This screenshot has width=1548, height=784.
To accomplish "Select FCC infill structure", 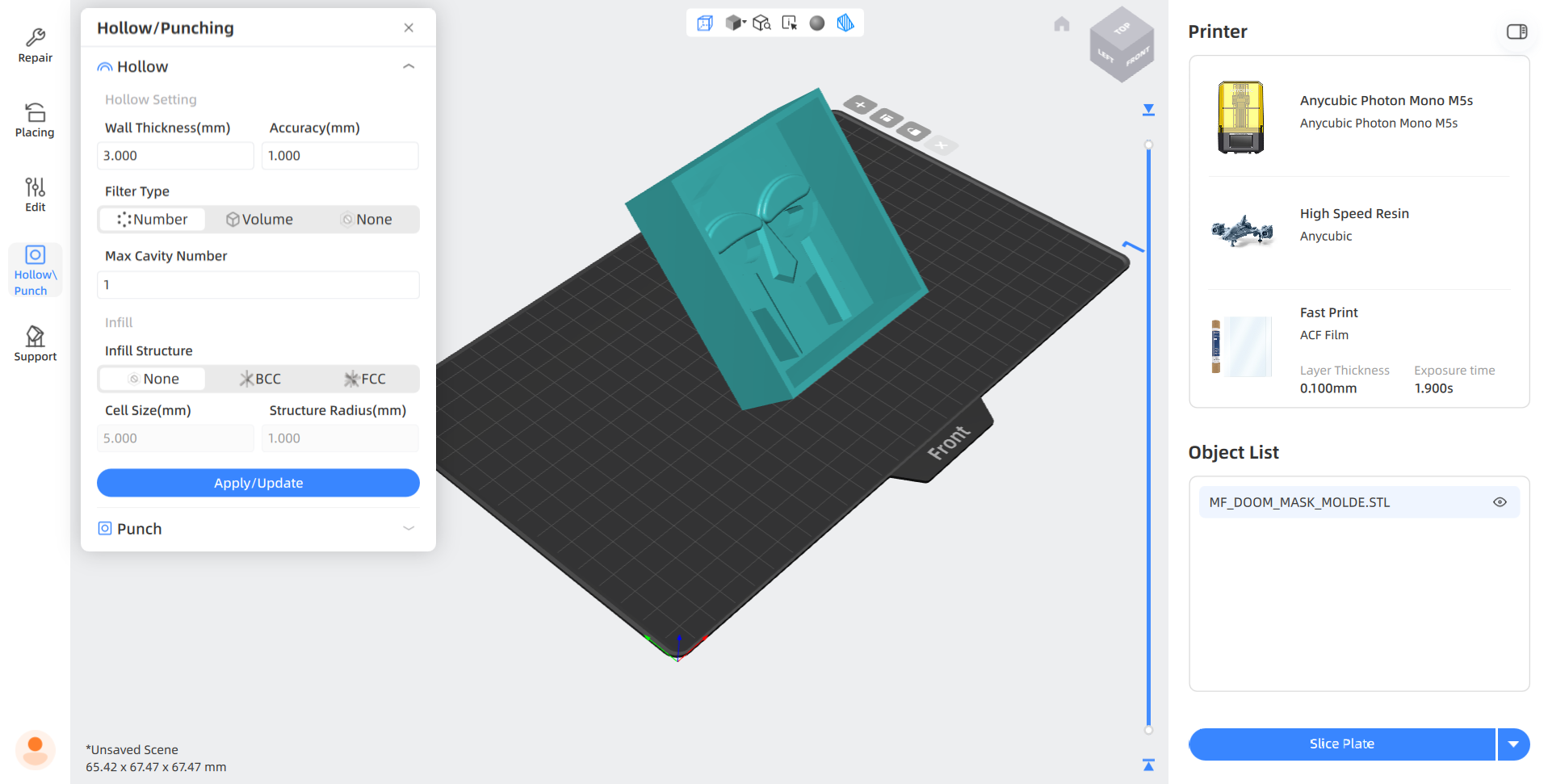I will (x=366, y=379).
